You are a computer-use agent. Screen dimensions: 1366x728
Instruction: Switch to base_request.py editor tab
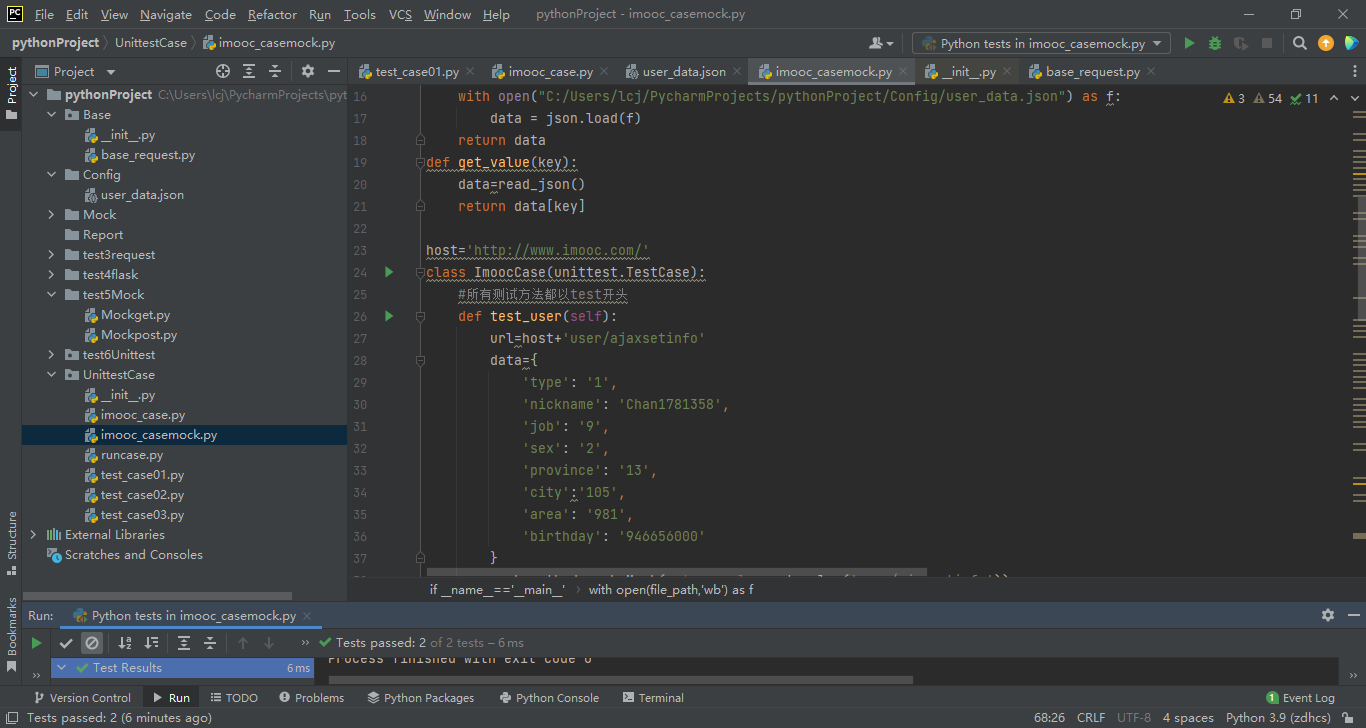pos(1092,71)
